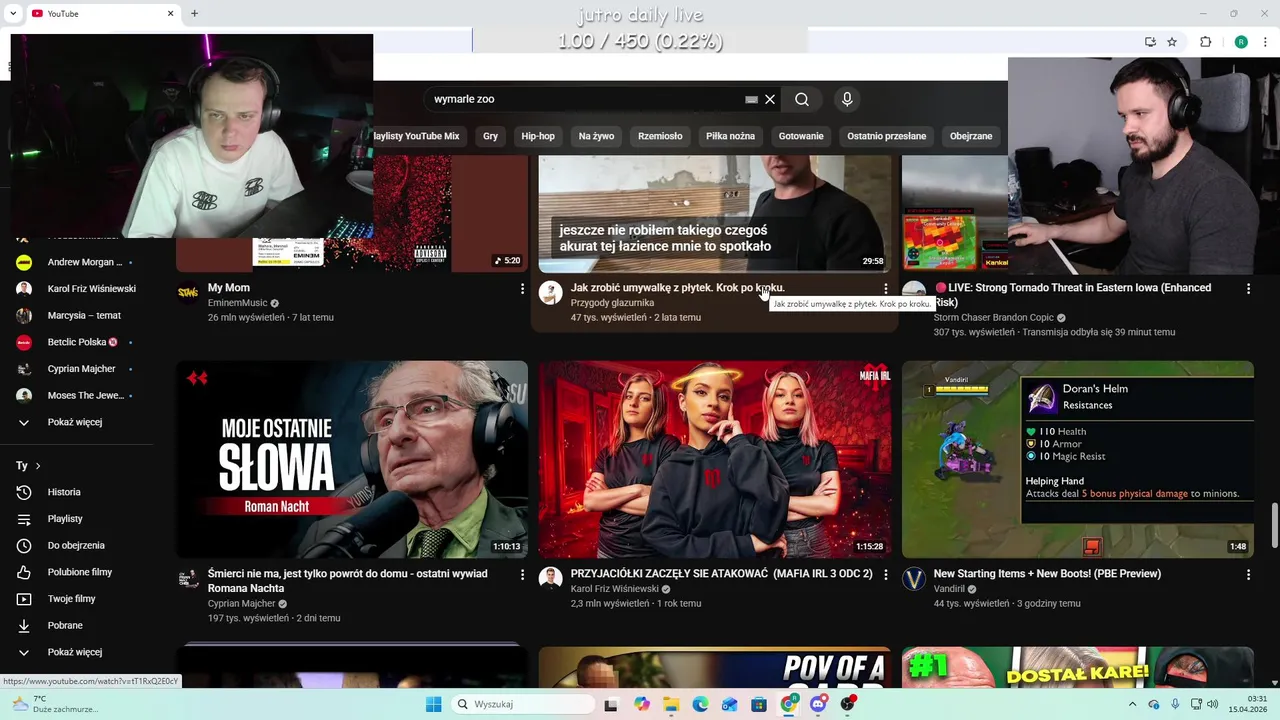Open Chrome extensions puzzle icon
1280x720 pixels.
click(x=1205, y=42)
